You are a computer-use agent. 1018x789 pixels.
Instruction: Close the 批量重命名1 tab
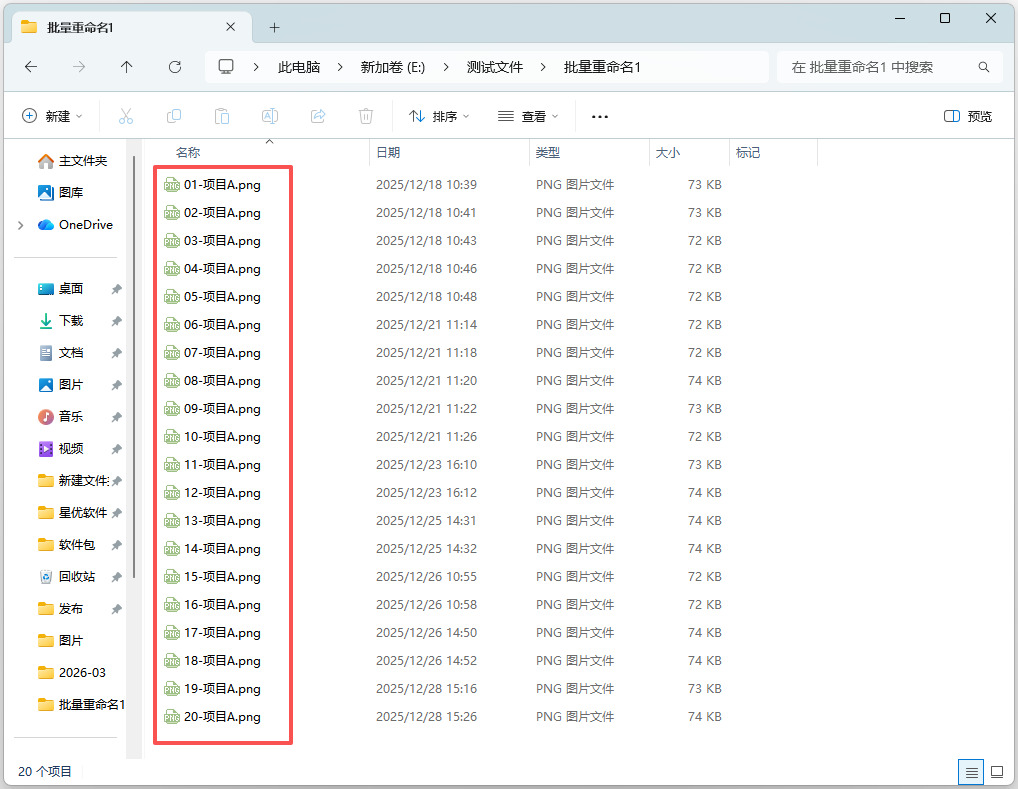230,27
